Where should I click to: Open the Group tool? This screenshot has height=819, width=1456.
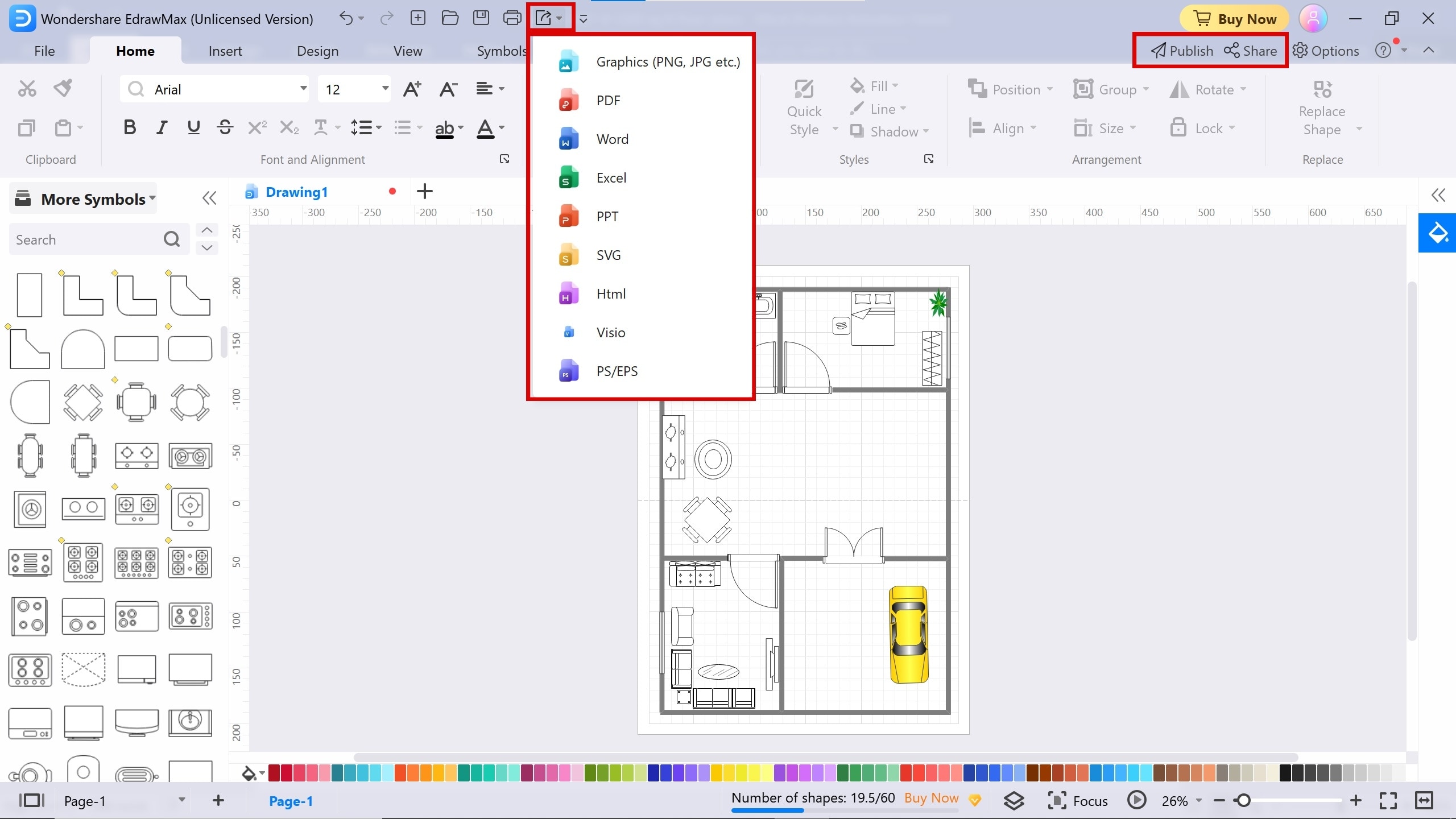click(x=1112, y=89)
